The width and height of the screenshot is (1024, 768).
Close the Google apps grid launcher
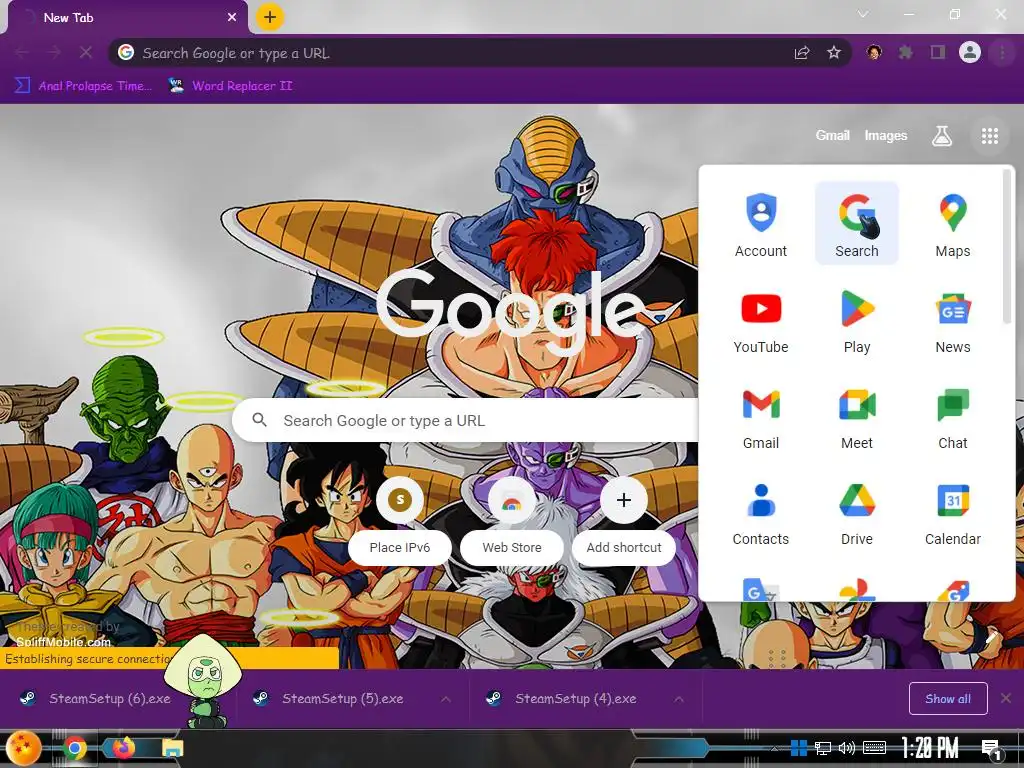(989, 136)
